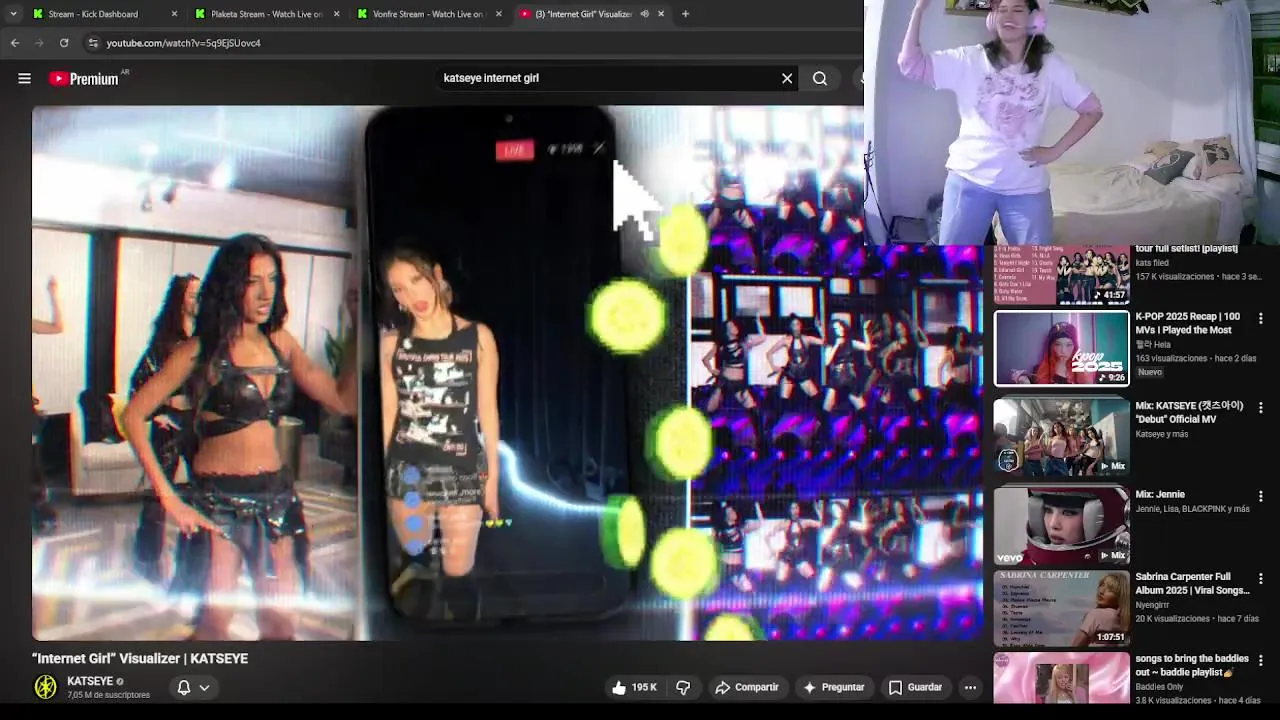Close the Vonfire Stream tab
Image resolution: width=1280 pixels, height=720 pixels.
[498, 14]
